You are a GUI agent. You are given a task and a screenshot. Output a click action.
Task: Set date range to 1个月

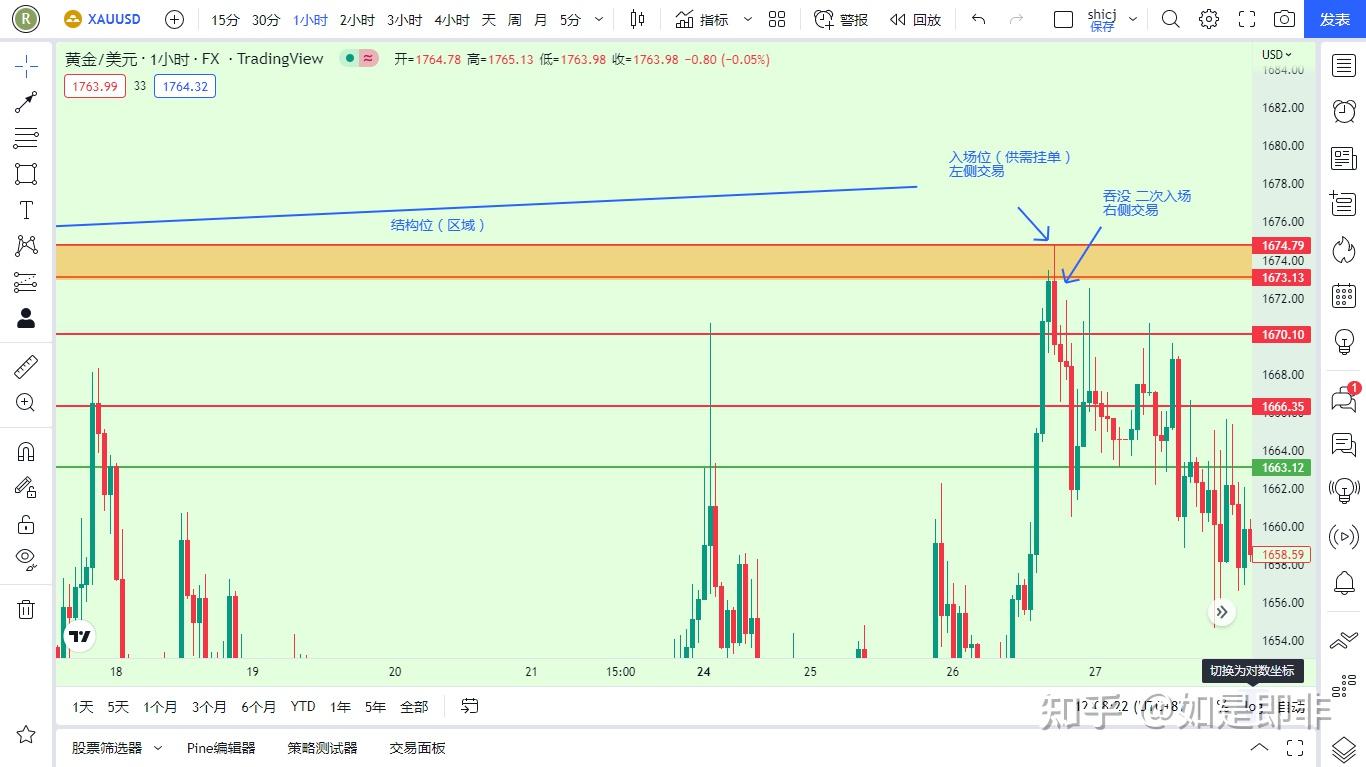coord(160,707)
